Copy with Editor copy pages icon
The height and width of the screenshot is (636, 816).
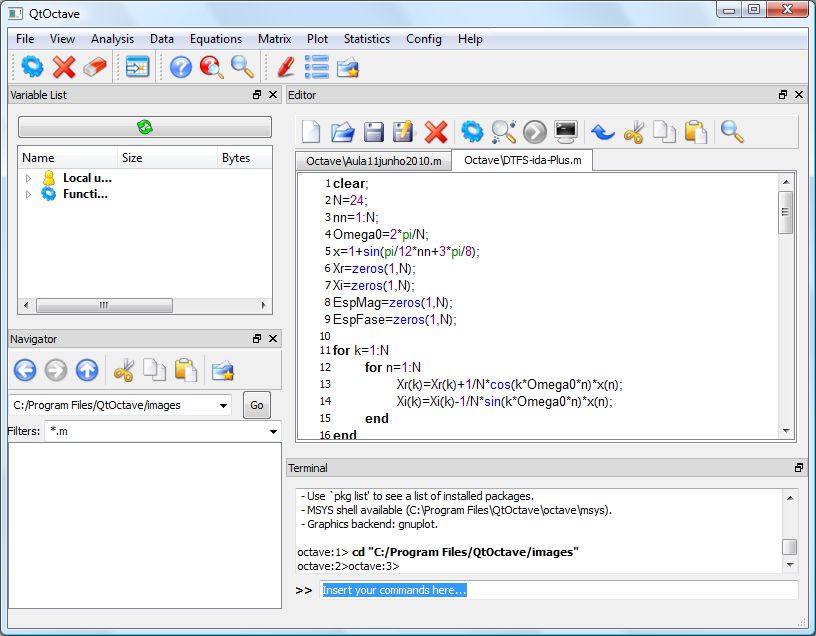665,132
